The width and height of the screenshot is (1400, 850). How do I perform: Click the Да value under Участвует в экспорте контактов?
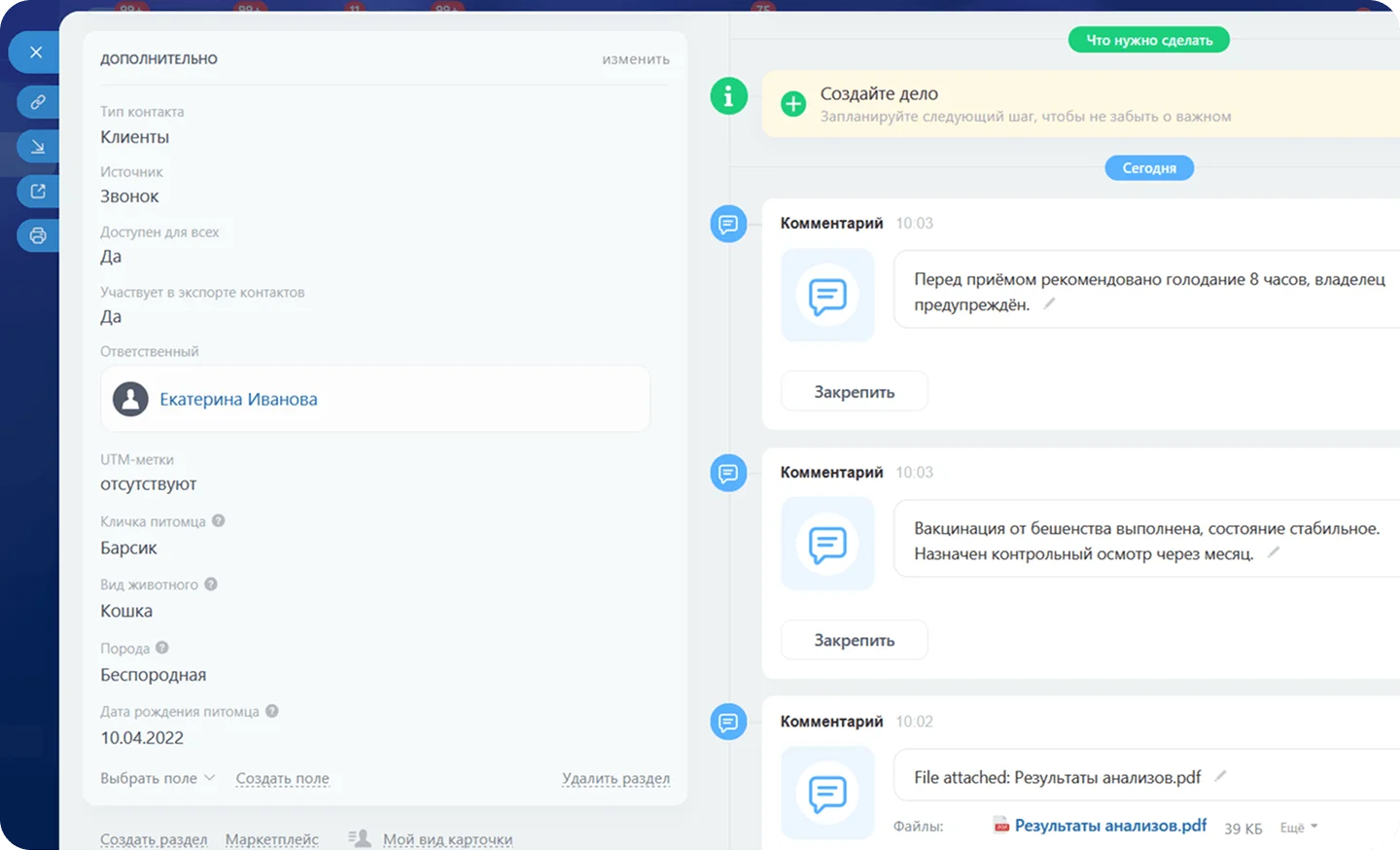[111, 317]
